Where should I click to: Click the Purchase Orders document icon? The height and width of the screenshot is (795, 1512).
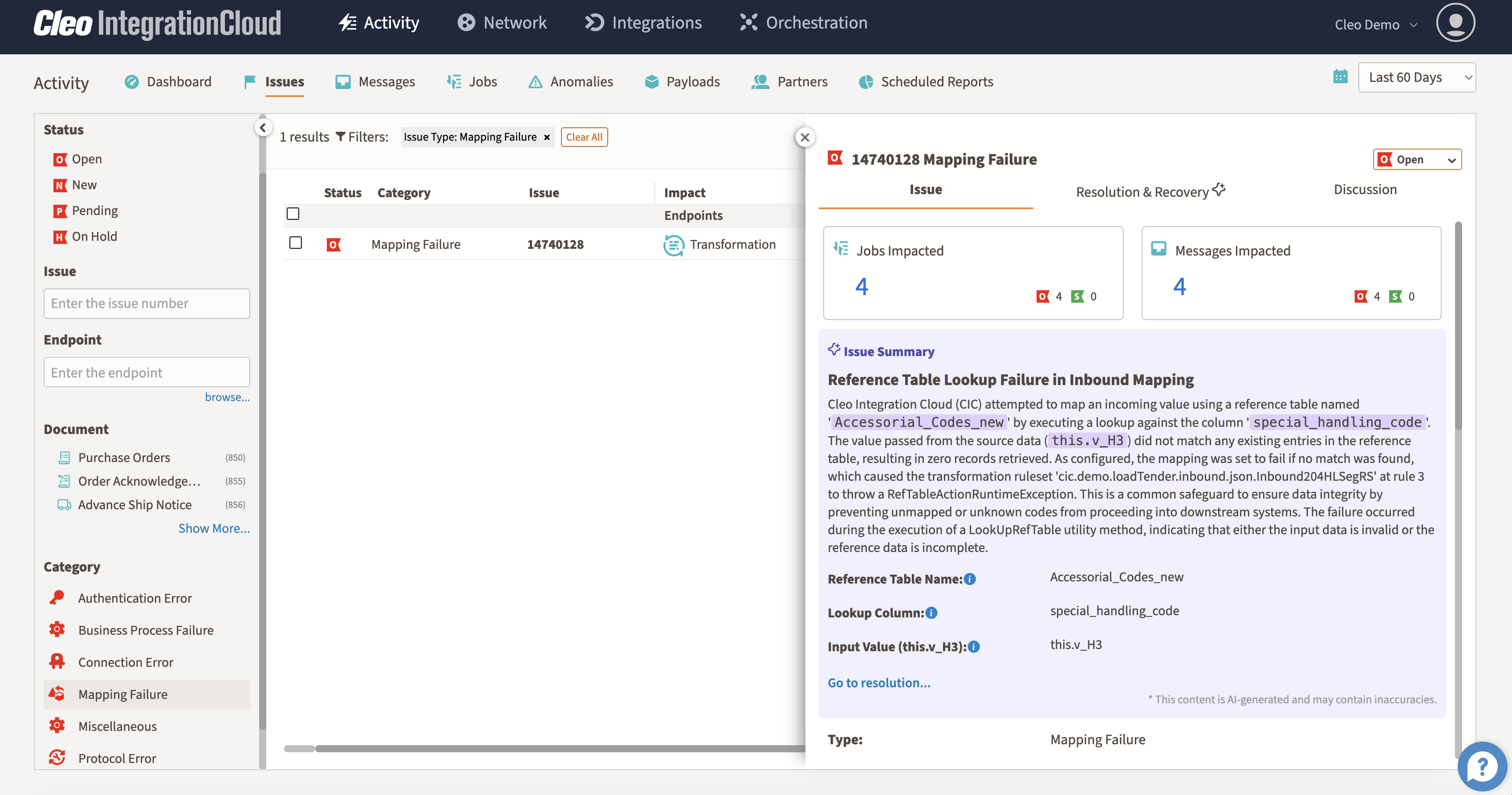click(64, 458)
